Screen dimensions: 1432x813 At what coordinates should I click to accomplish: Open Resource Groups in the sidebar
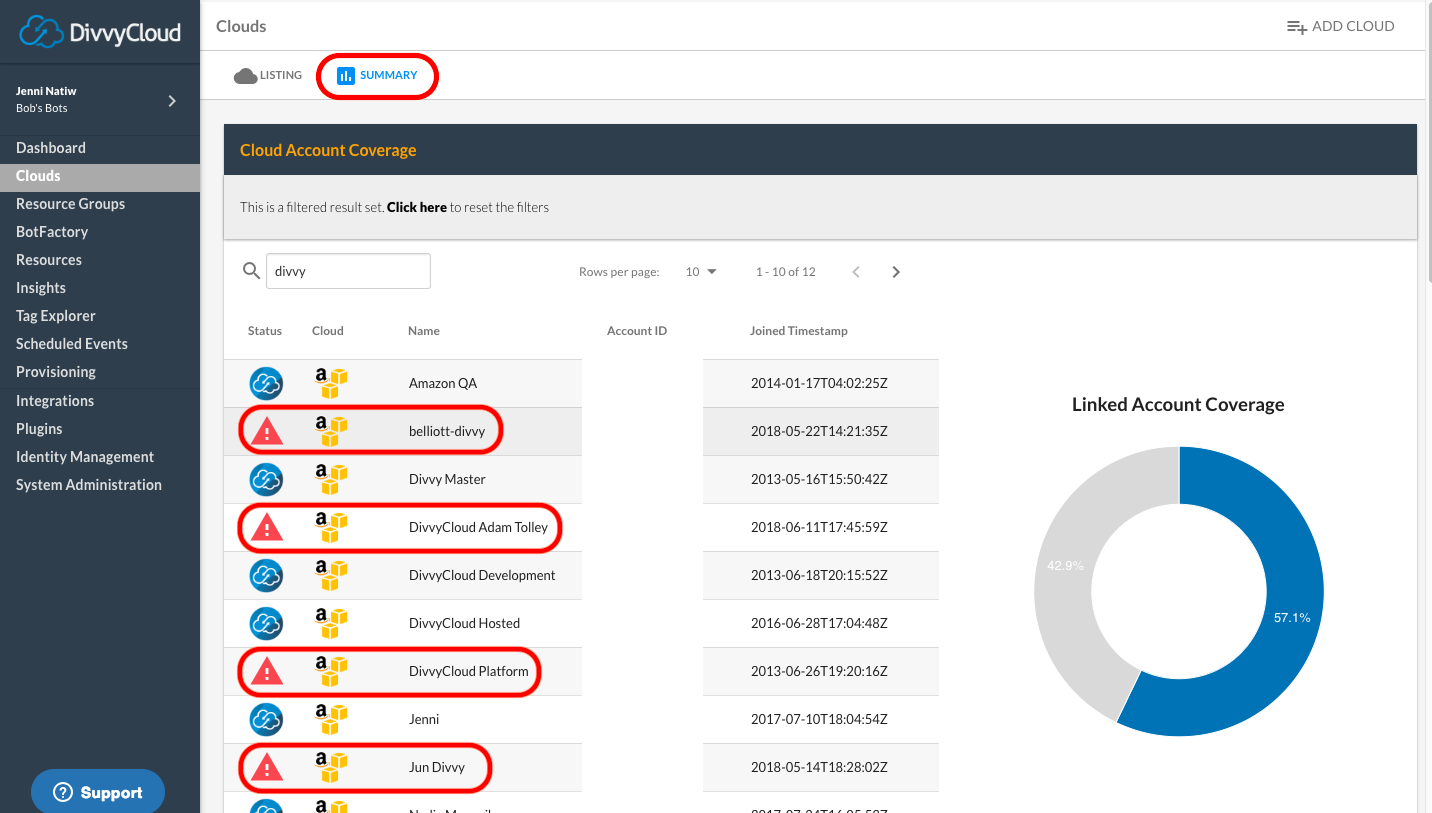coord(70,204)
